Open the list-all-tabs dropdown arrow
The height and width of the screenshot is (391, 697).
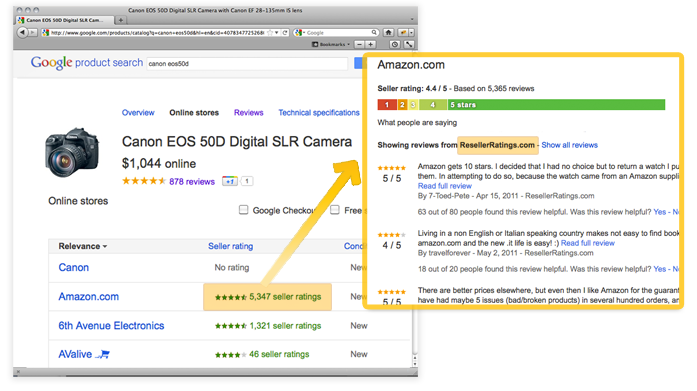coord(412,20)
